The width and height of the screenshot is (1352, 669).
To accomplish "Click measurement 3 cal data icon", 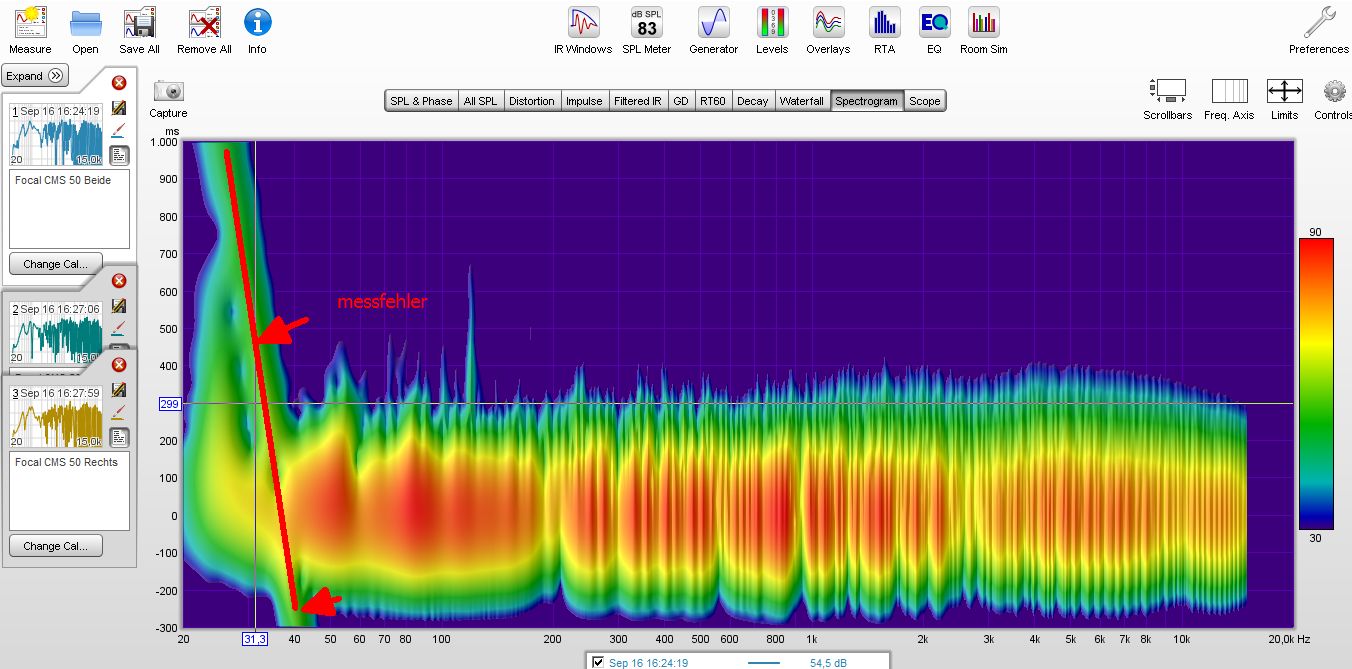I will click(x=118, y=390).
